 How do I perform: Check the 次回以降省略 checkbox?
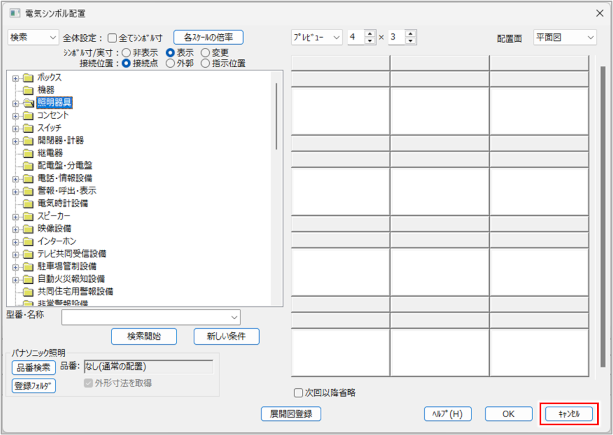pyautogui.click(x=298, y=392)
